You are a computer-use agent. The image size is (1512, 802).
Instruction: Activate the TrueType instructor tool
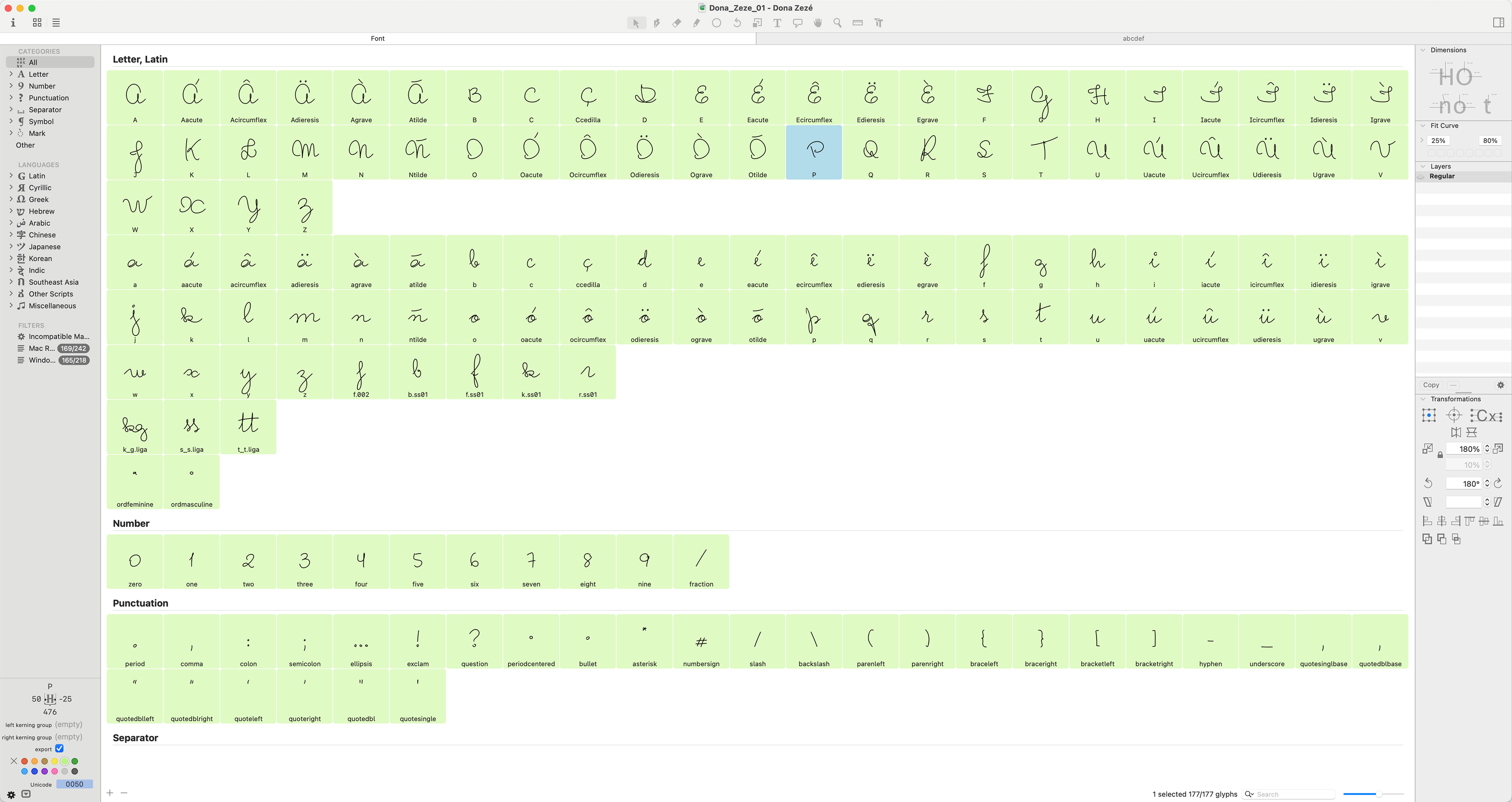pyautogui.click(x=879, y=23)
